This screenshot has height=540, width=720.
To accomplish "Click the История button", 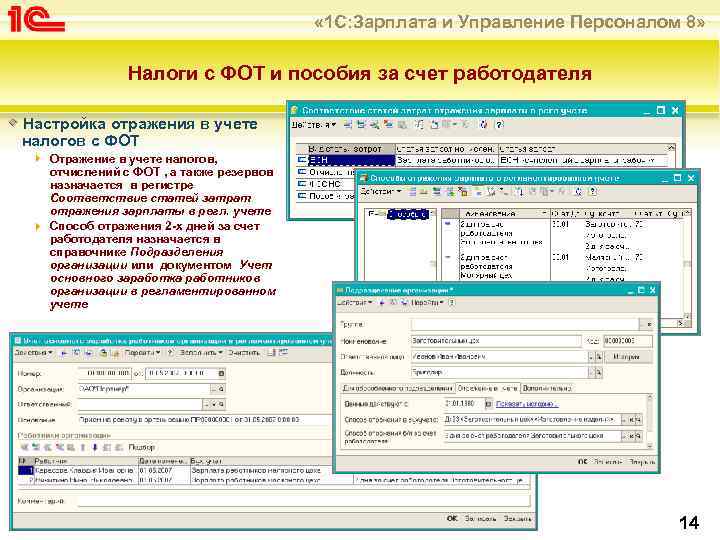I will tap(627, 357).
